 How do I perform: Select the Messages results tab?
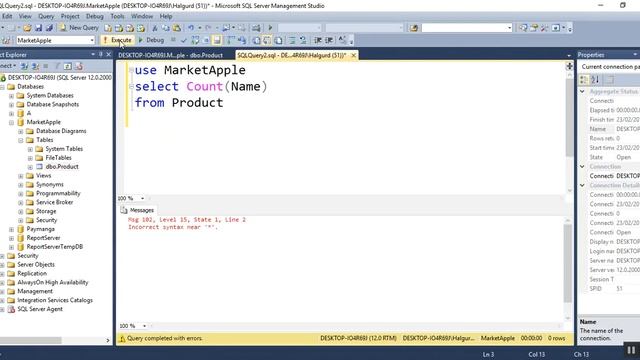click(x=138, y=210)
